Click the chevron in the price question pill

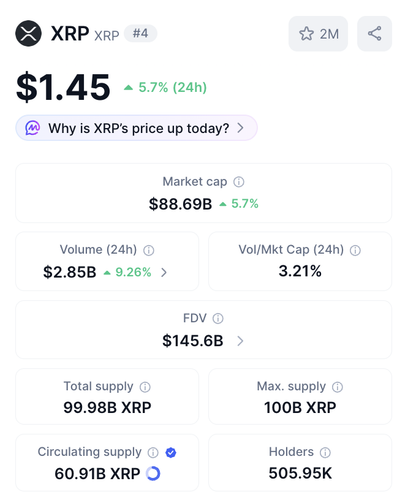point(240,128)
